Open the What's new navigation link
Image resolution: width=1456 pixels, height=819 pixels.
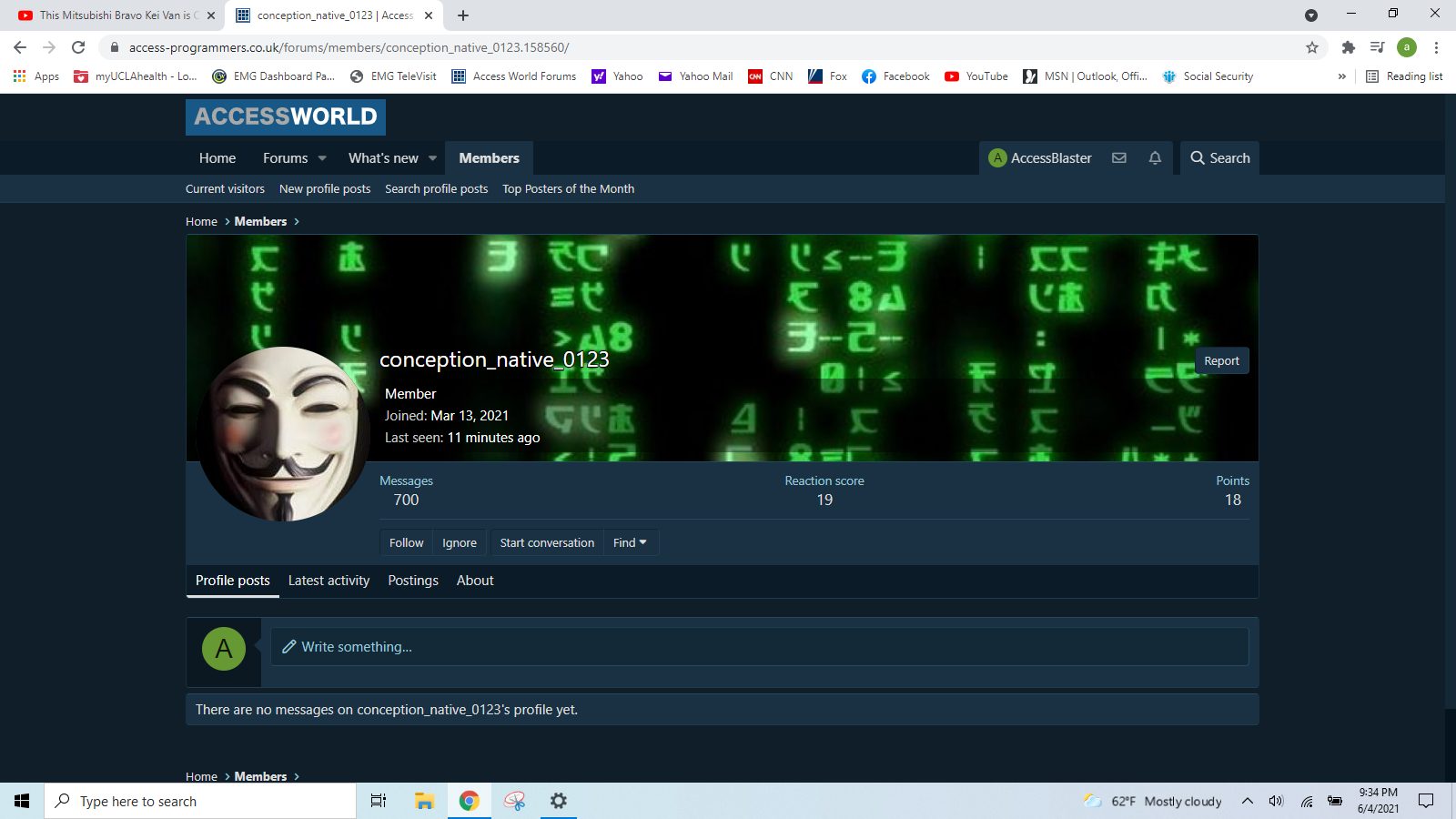pyautogui.click(x=383, y=157)
